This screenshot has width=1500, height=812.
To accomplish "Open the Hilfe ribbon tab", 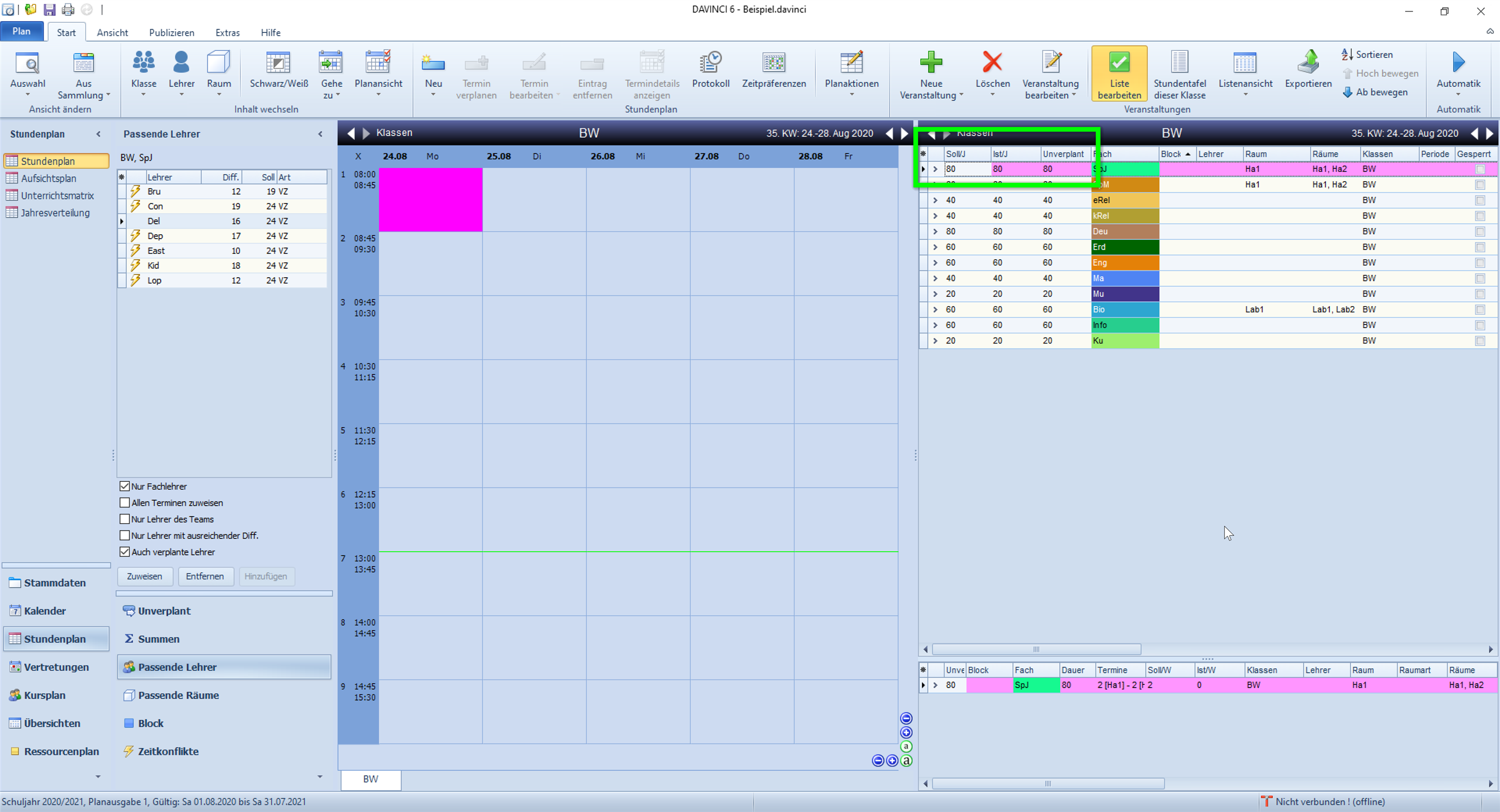I will [271, 32].
